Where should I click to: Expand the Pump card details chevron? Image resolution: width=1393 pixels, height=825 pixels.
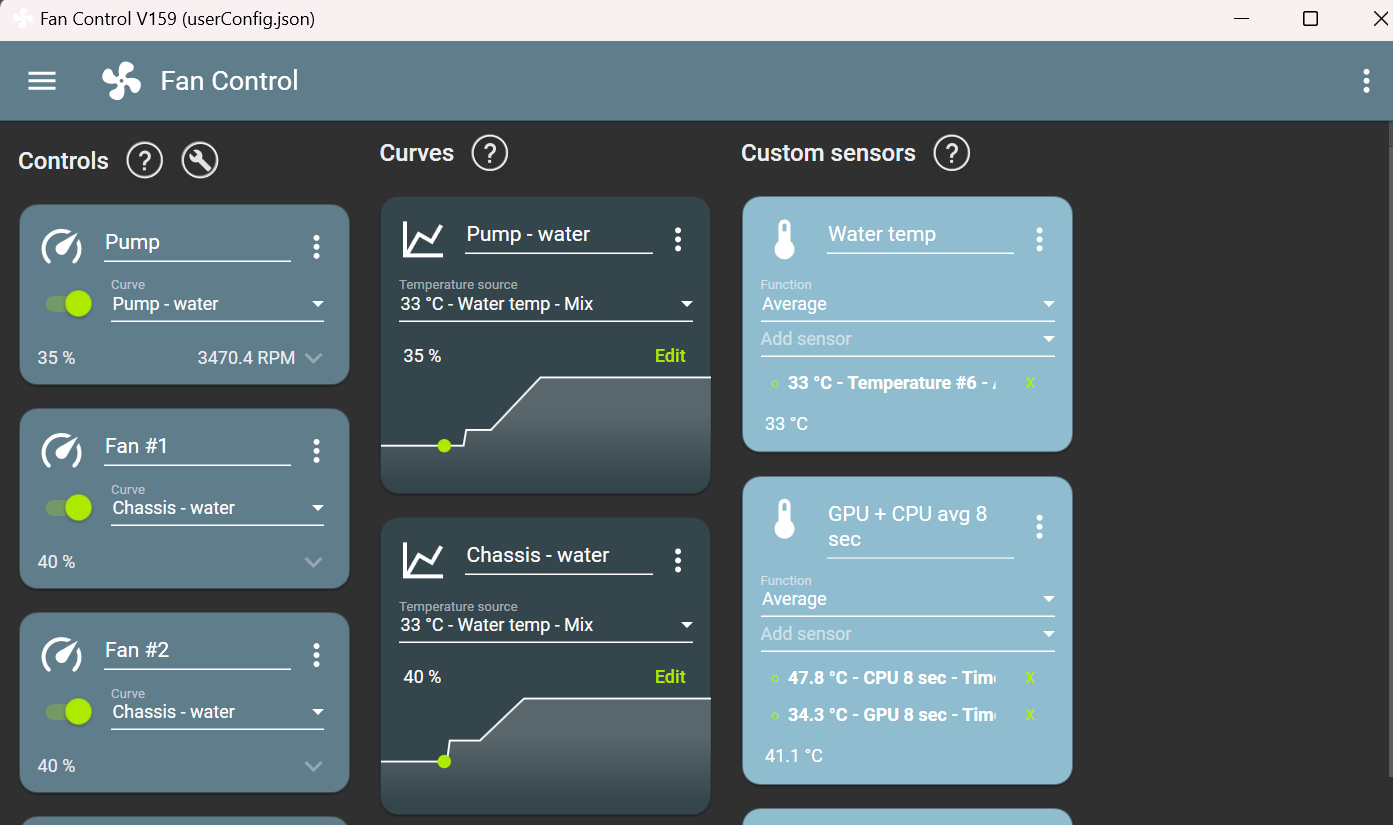[313, 358]
